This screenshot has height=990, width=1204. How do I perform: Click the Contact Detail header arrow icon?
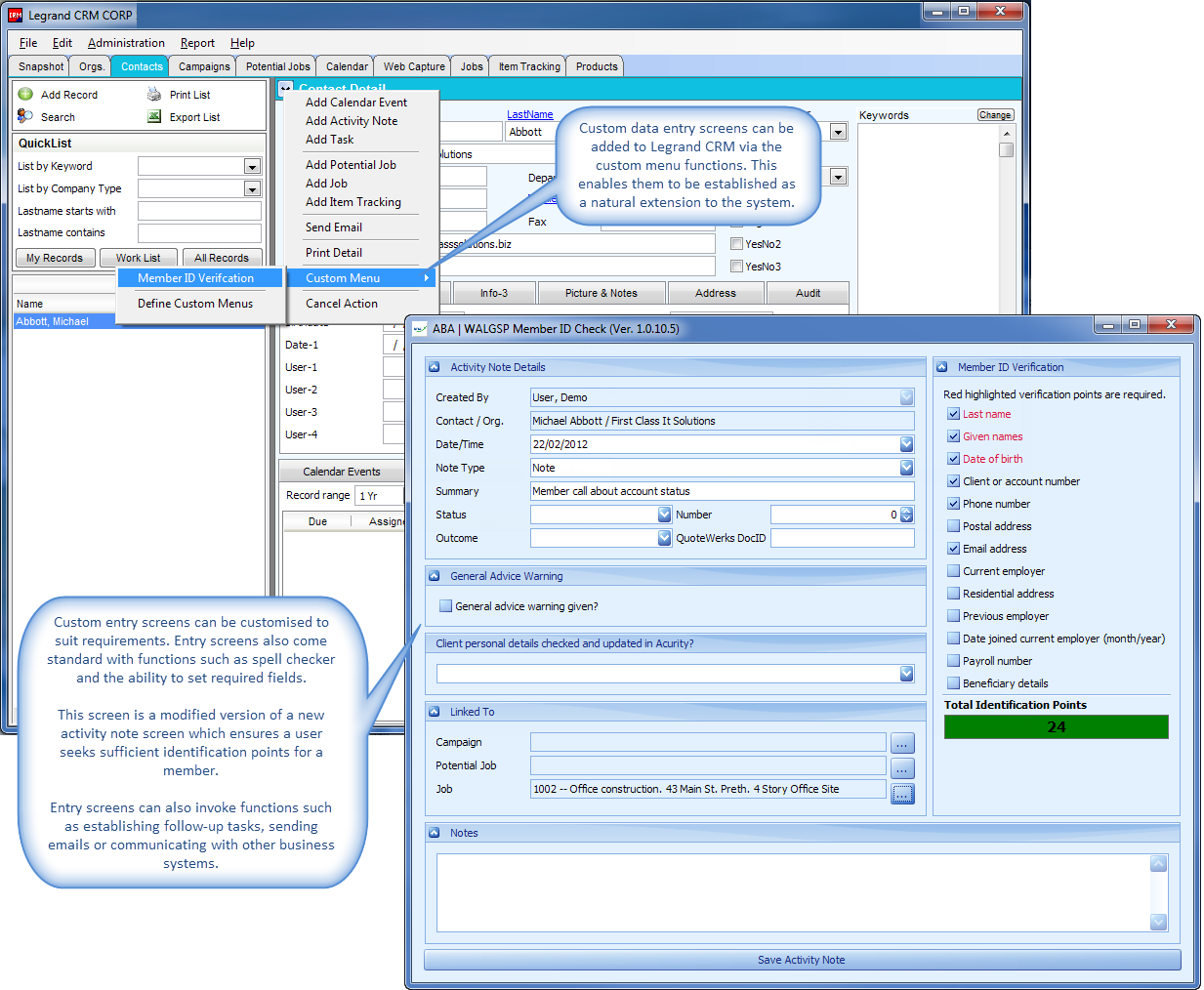(x=285, y=89)
